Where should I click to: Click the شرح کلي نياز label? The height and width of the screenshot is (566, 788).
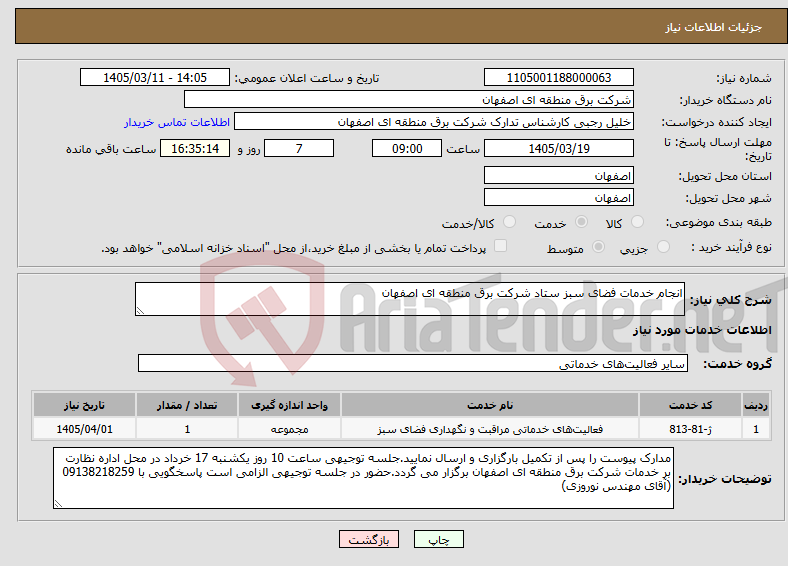coord(730,300)
